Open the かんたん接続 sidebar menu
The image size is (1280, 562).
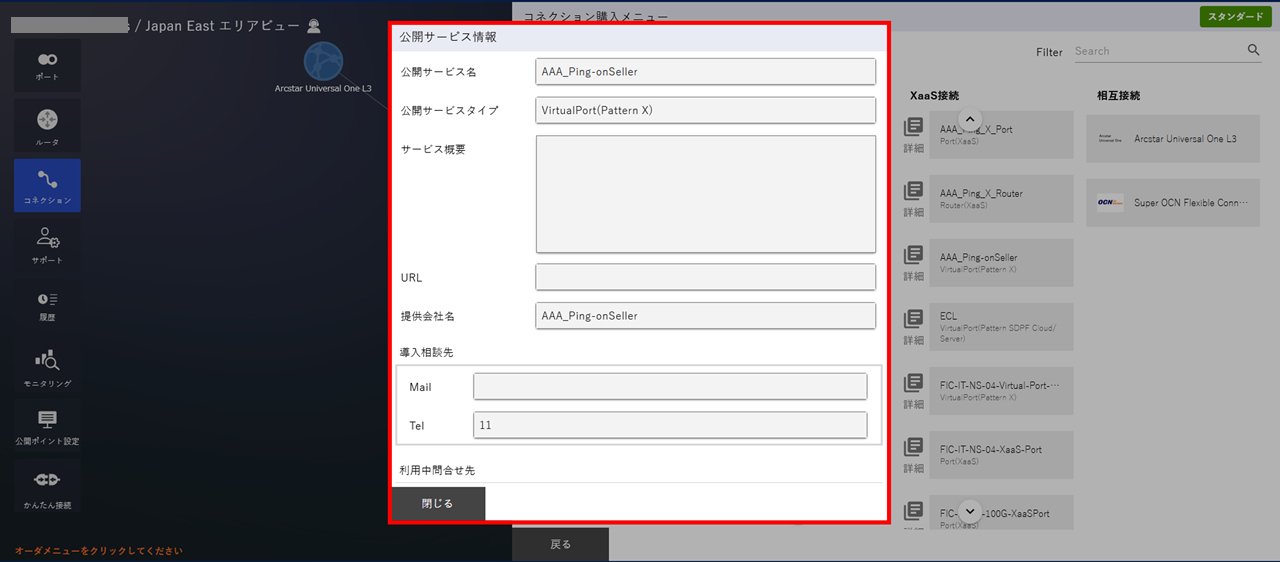pyautogui.click(x=47, y=488)
